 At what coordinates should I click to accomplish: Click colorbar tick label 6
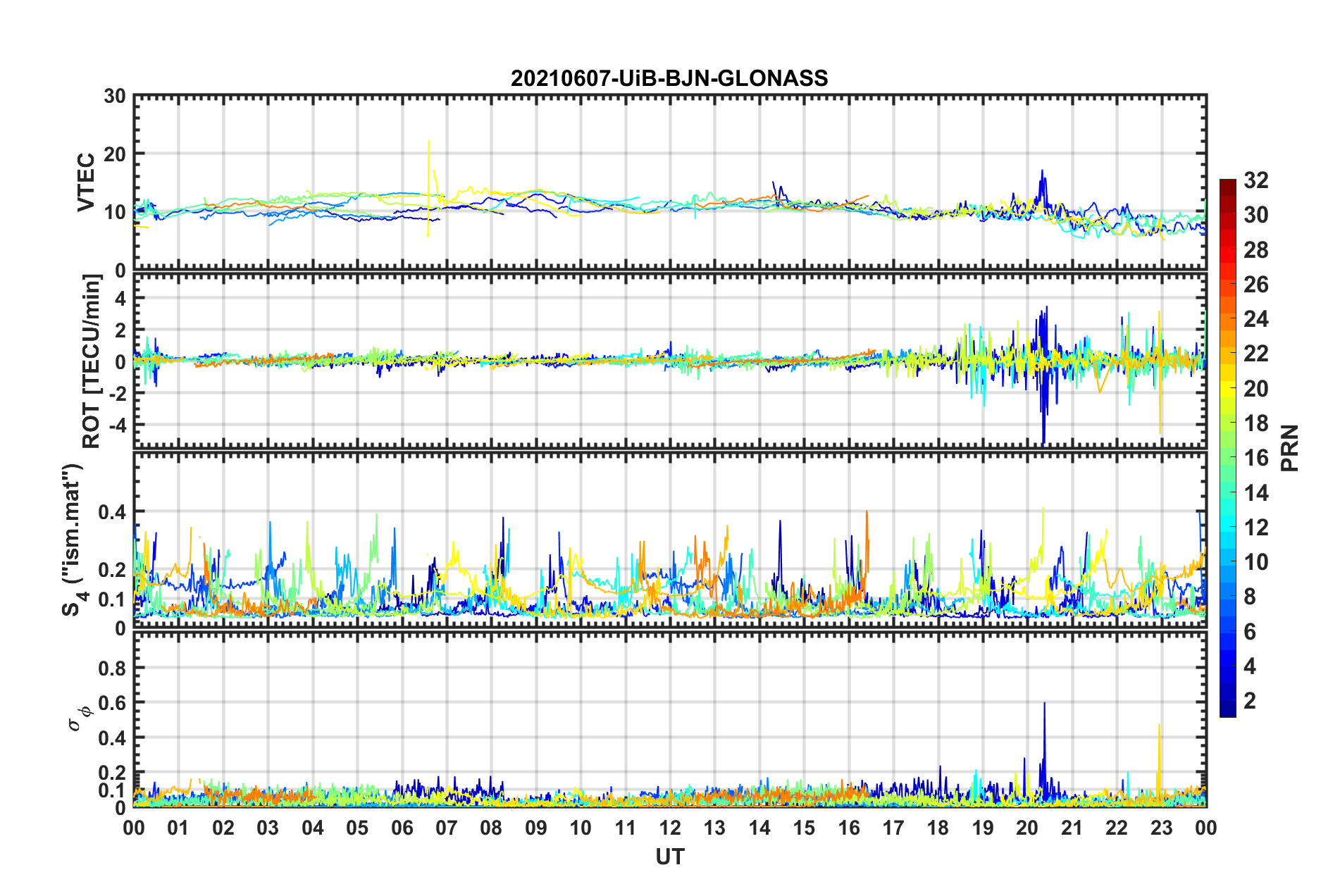1250,632
